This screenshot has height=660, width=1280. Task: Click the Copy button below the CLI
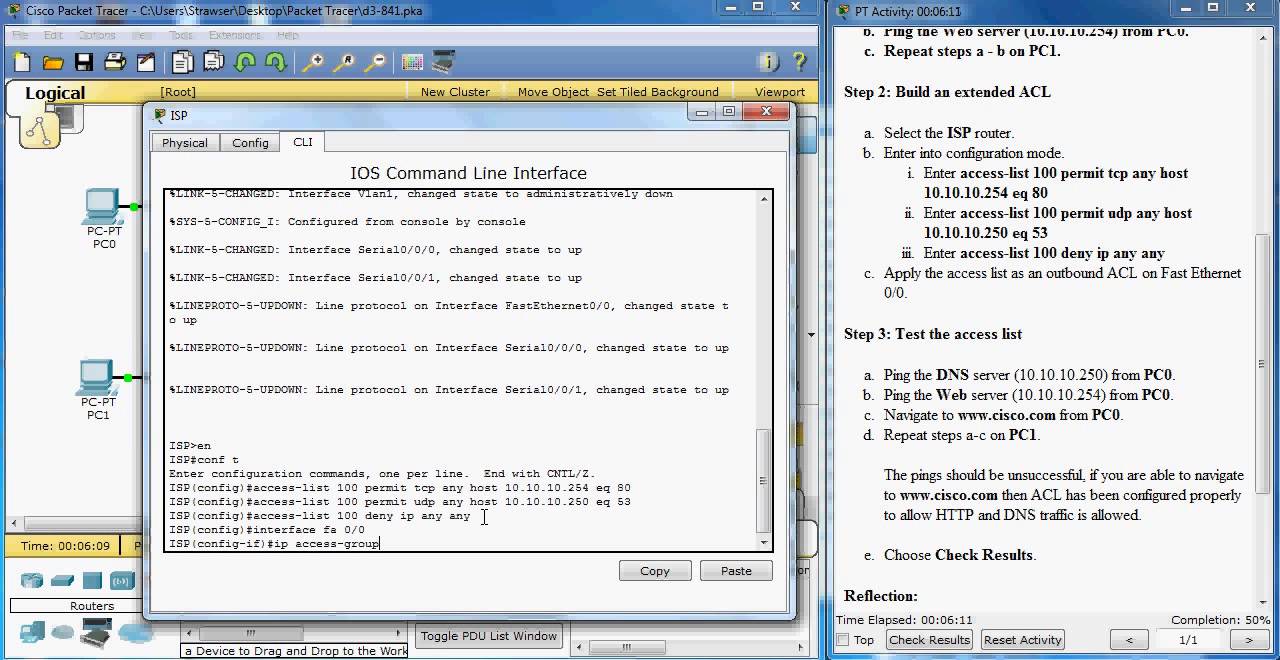pyautogui.click(x=655, y=571)
